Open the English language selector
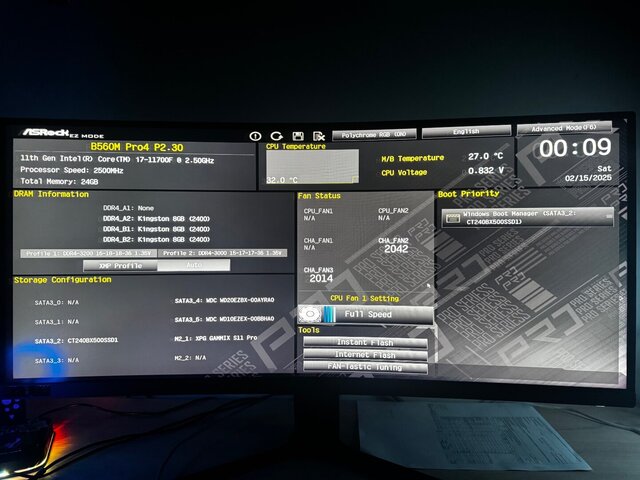Image resolution: width=640 pixels, height=480 pixels. click(465, 132)
